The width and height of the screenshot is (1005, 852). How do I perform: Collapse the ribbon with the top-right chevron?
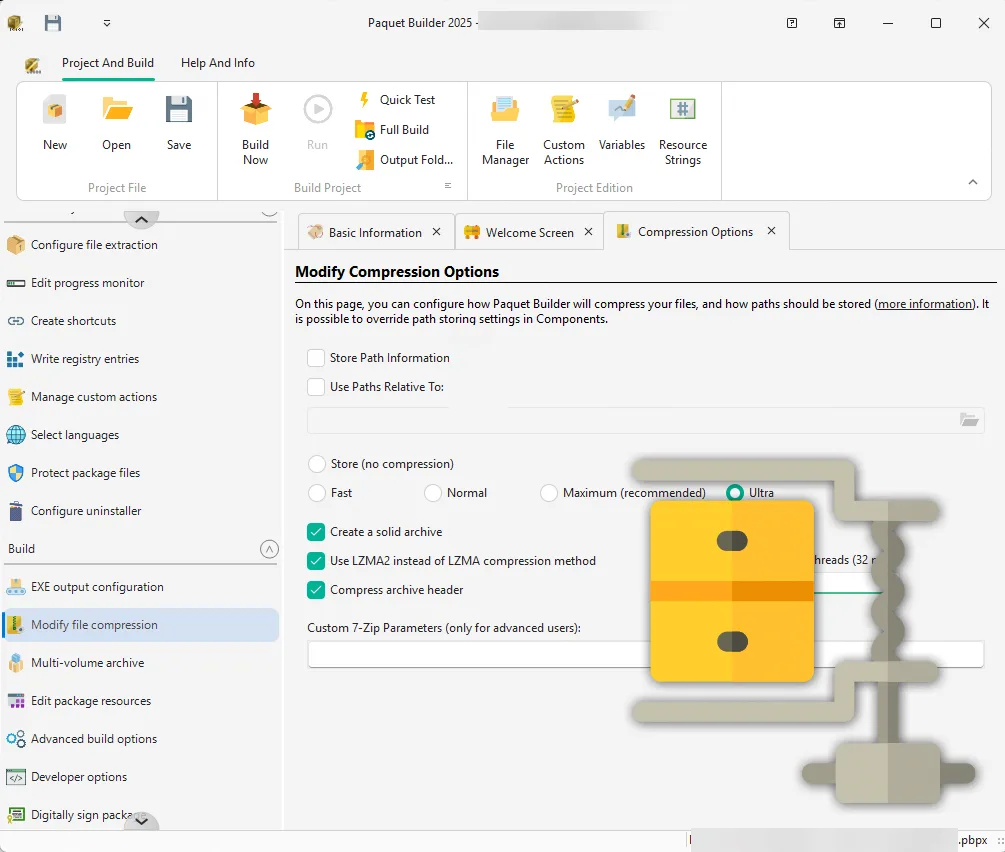[x=972, y=181]
